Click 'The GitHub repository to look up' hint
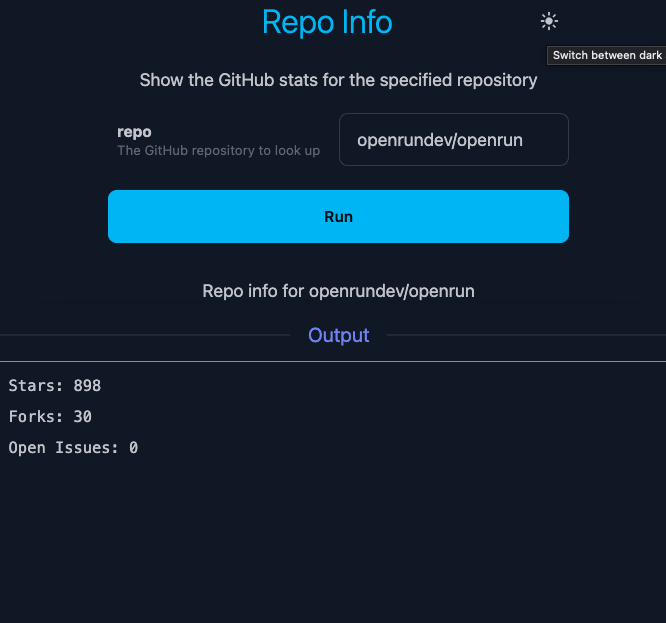Viewport: 666px width, 623px height. 218,150
